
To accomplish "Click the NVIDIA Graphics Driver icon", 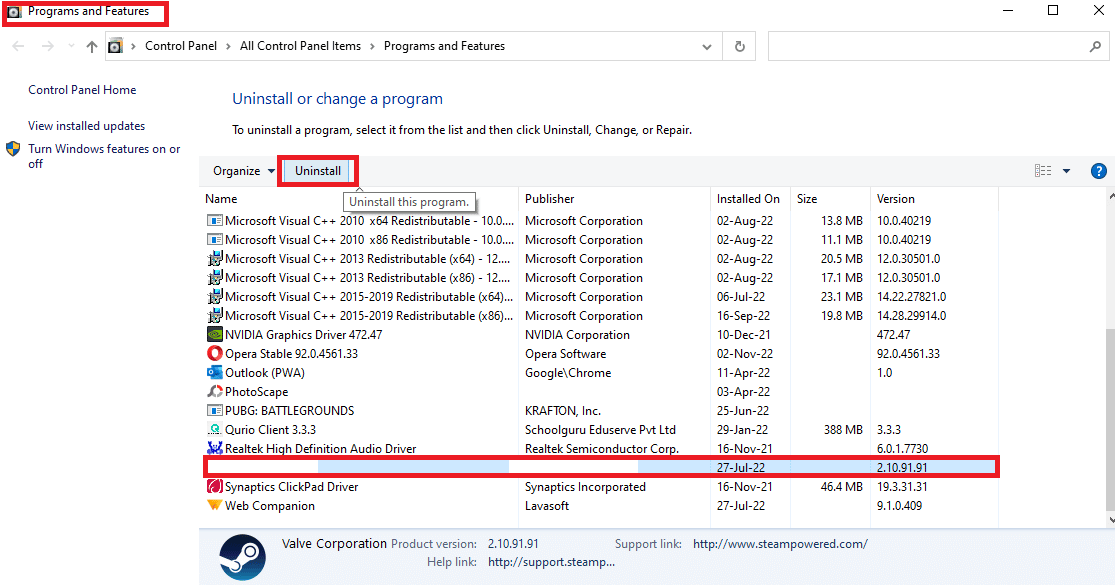I will click(x=216, y=334).
